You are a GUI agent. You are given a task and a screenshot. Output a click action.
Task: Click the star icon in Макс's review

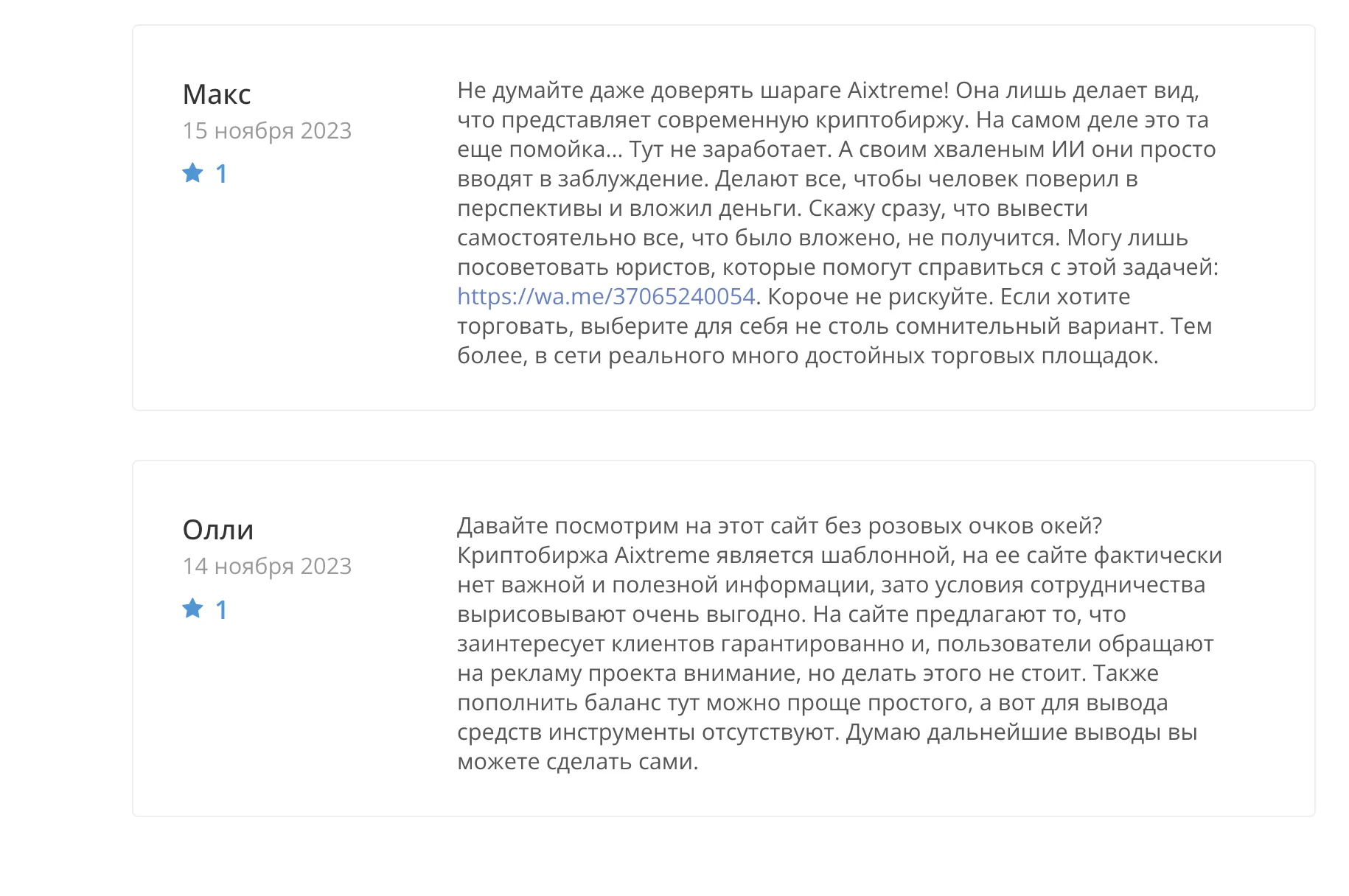pos(192,172)
